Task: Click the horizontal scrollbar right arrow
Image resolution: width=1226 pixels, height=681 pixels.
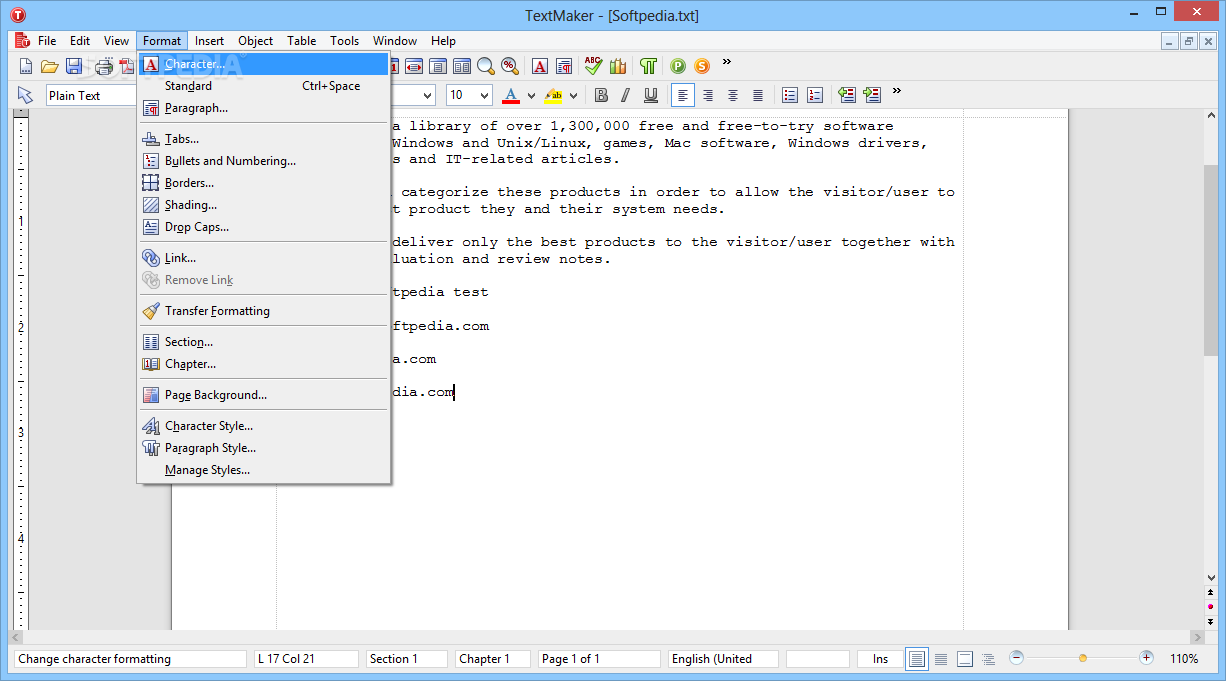Action: (x=1196, y=638)
